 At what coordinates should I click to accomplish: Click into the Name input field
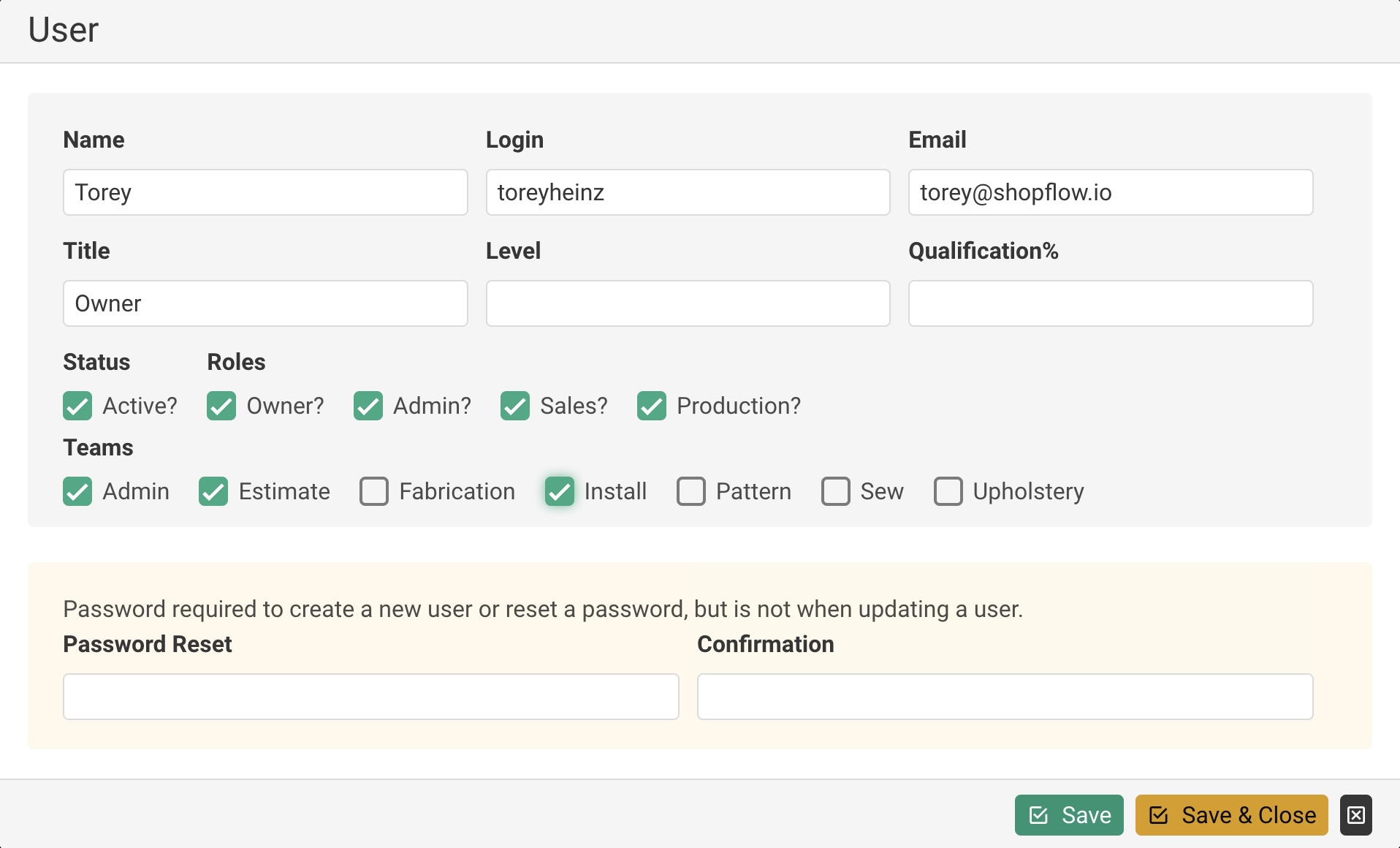pos(265,192)
